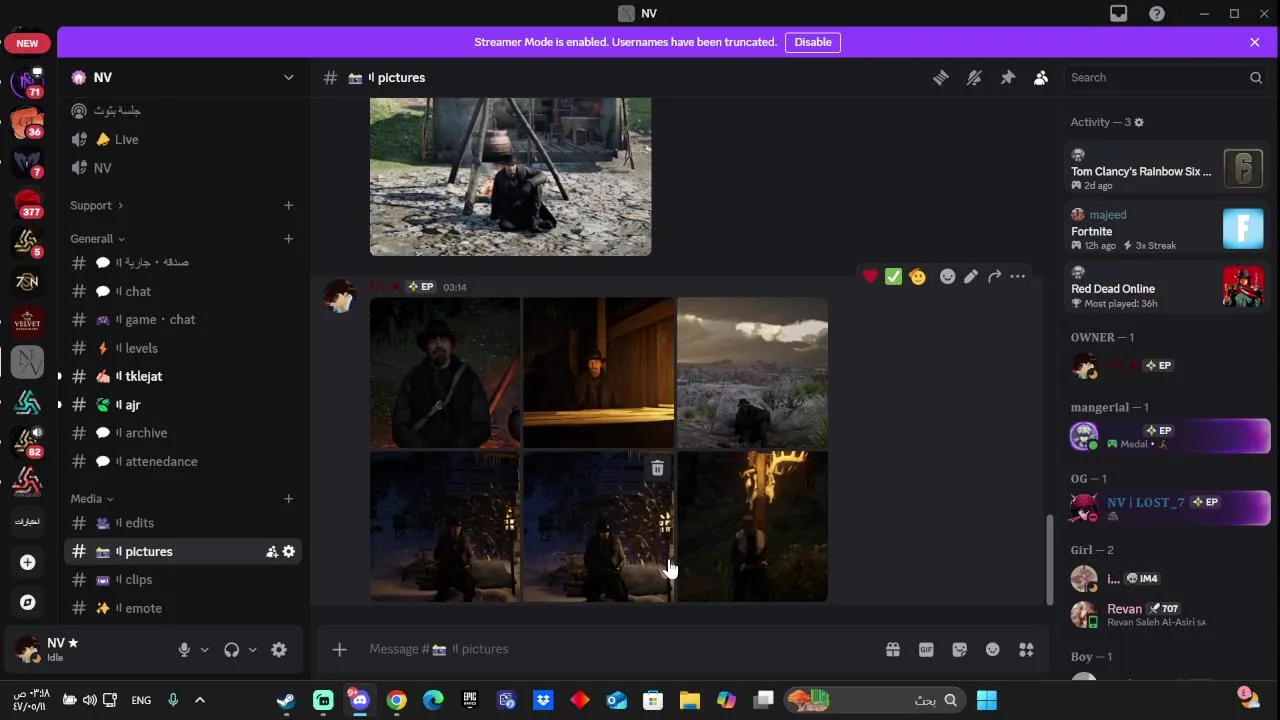Edit the message with pencil icon

tap(971, 276)
